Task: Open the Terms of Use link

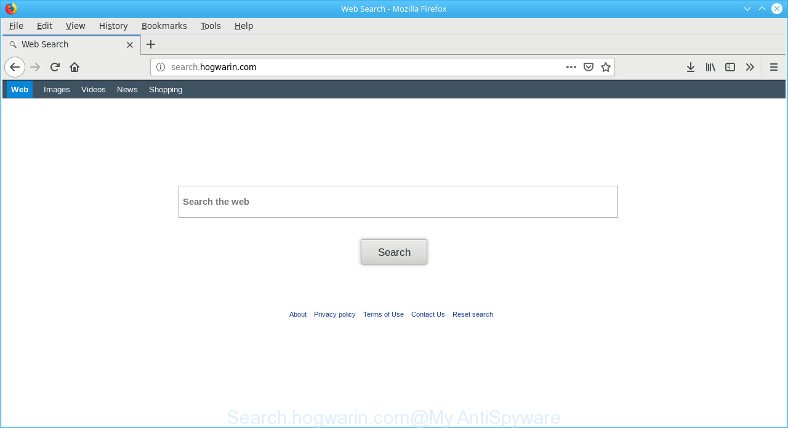Action: [x=383, y=314]
